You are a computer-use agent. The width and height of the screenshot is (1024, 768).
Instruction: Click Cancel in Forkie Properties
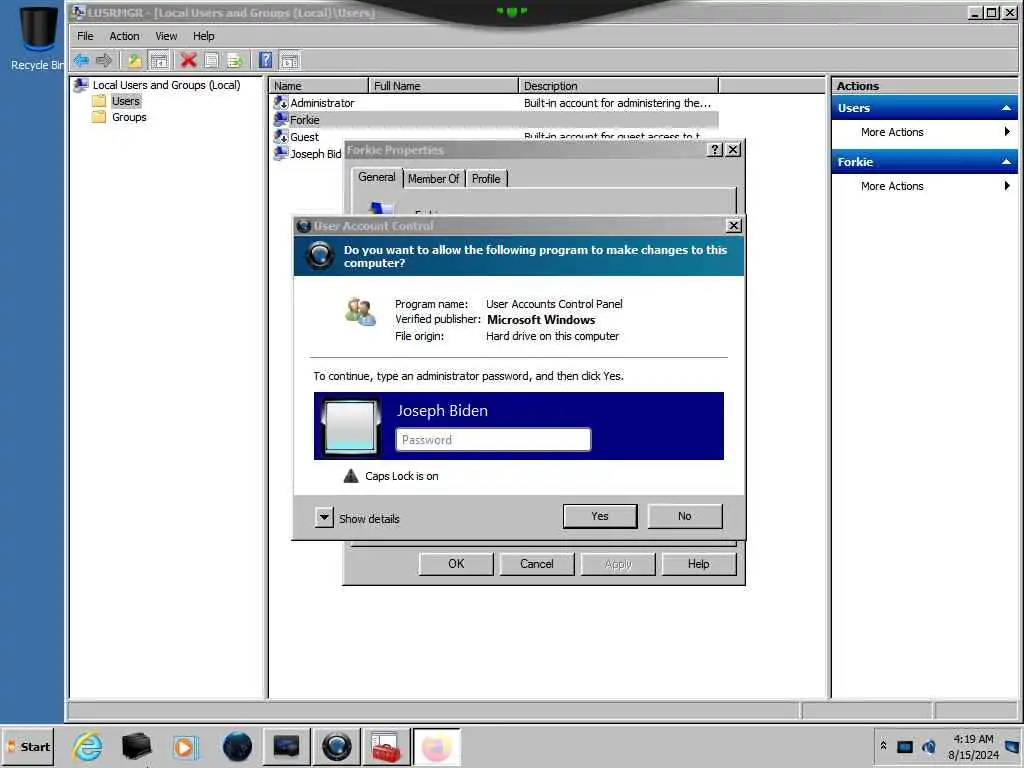[x=537, y=564]
